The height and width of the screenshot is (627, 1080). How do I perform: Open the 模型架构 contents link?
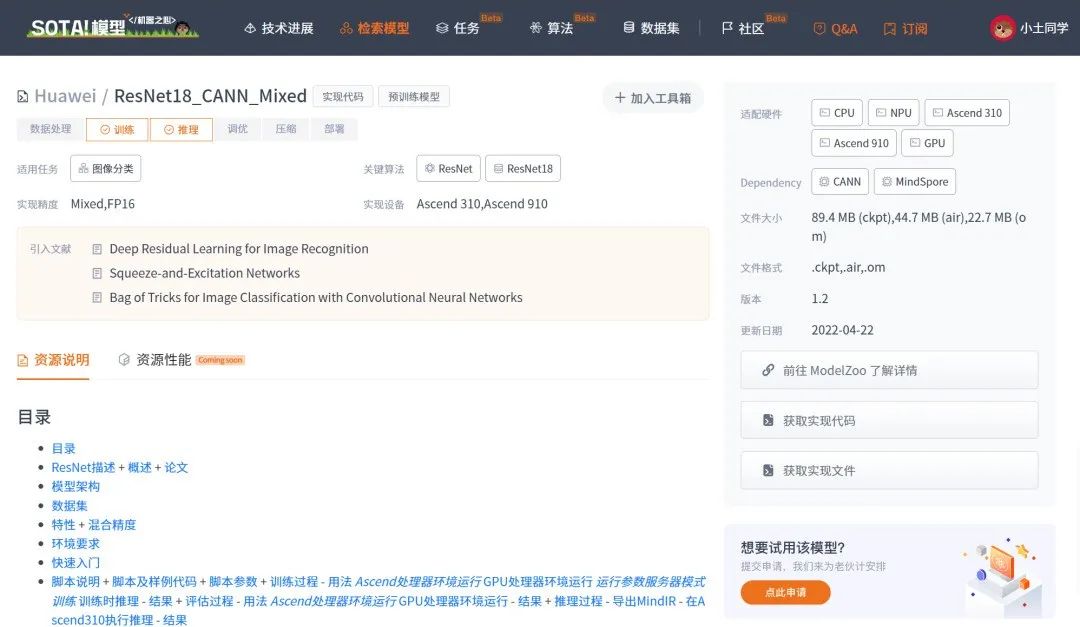click(76, 486)
